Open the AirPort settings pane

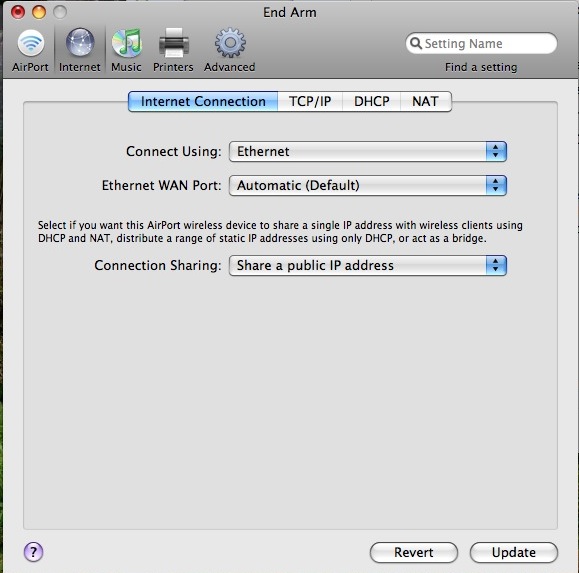pyautogui.click(x=30, y=50)
